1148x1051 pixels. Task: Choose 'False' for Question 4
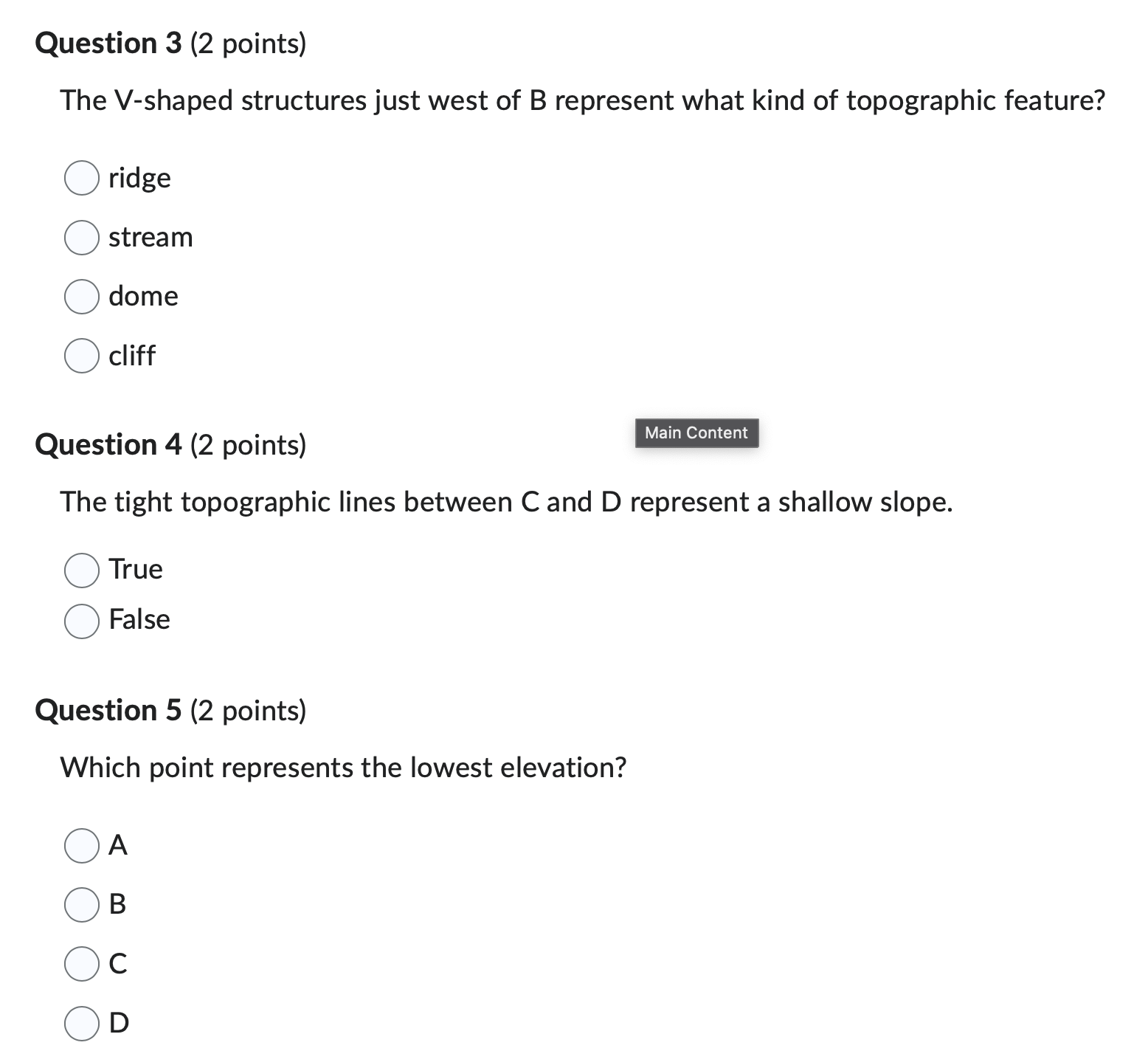pyautogui.click(x=81, y=621)
